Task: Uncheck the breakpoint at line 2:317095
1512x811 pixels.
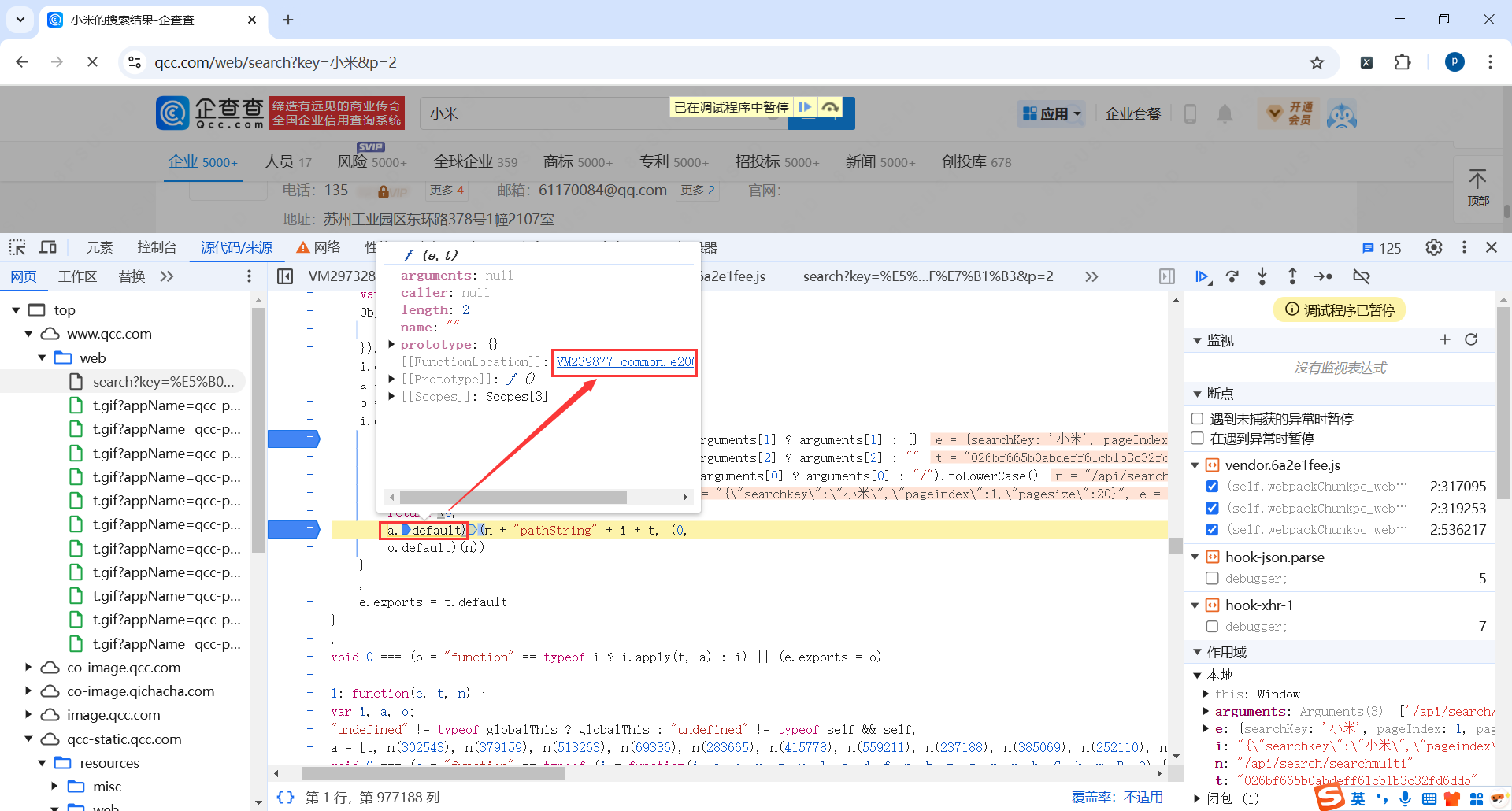Action: coord(1212,487)
